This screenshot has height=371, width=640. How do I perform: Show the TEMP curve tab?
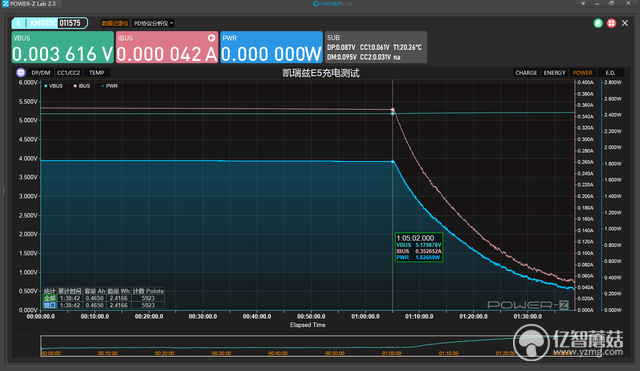[x=97, y=73]
